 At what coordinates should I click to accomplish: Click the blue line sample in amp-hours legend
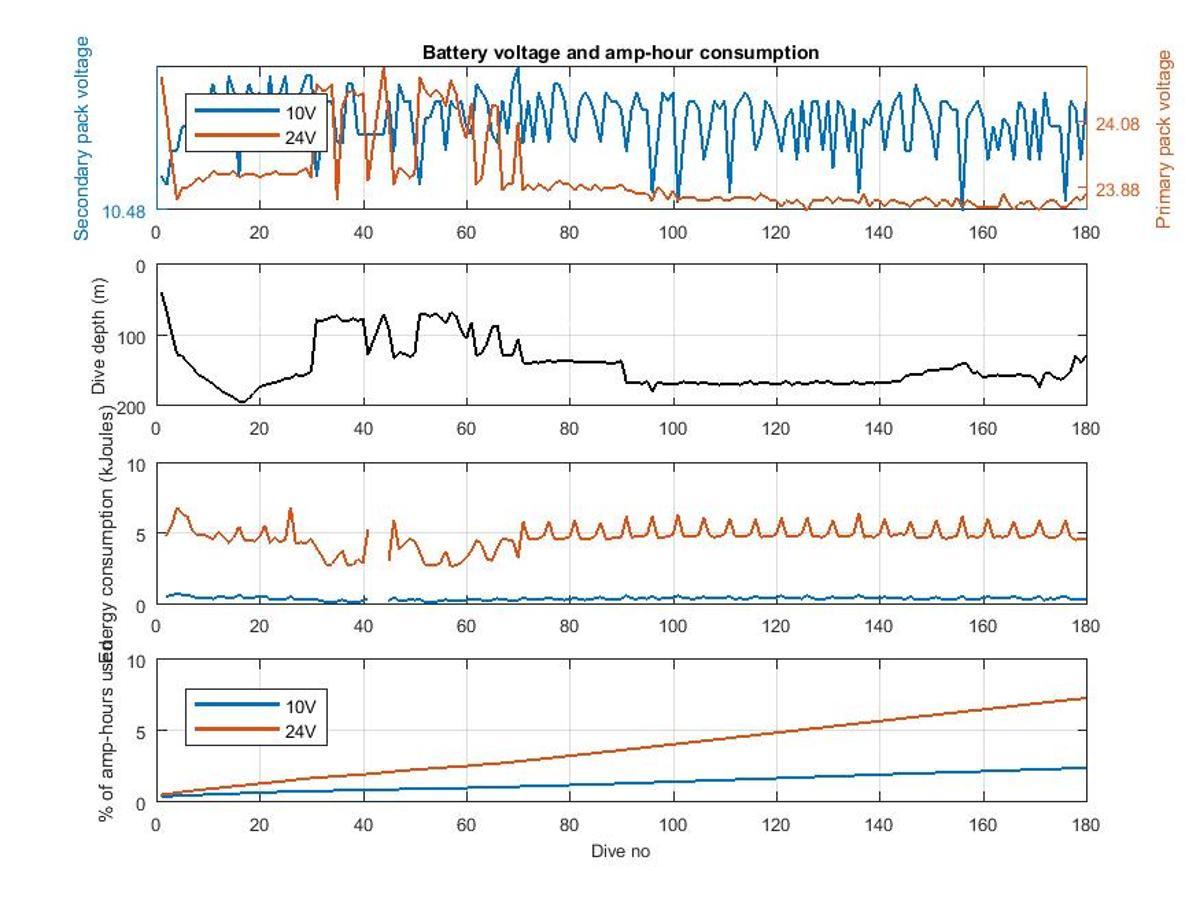[x=236, y=704]
